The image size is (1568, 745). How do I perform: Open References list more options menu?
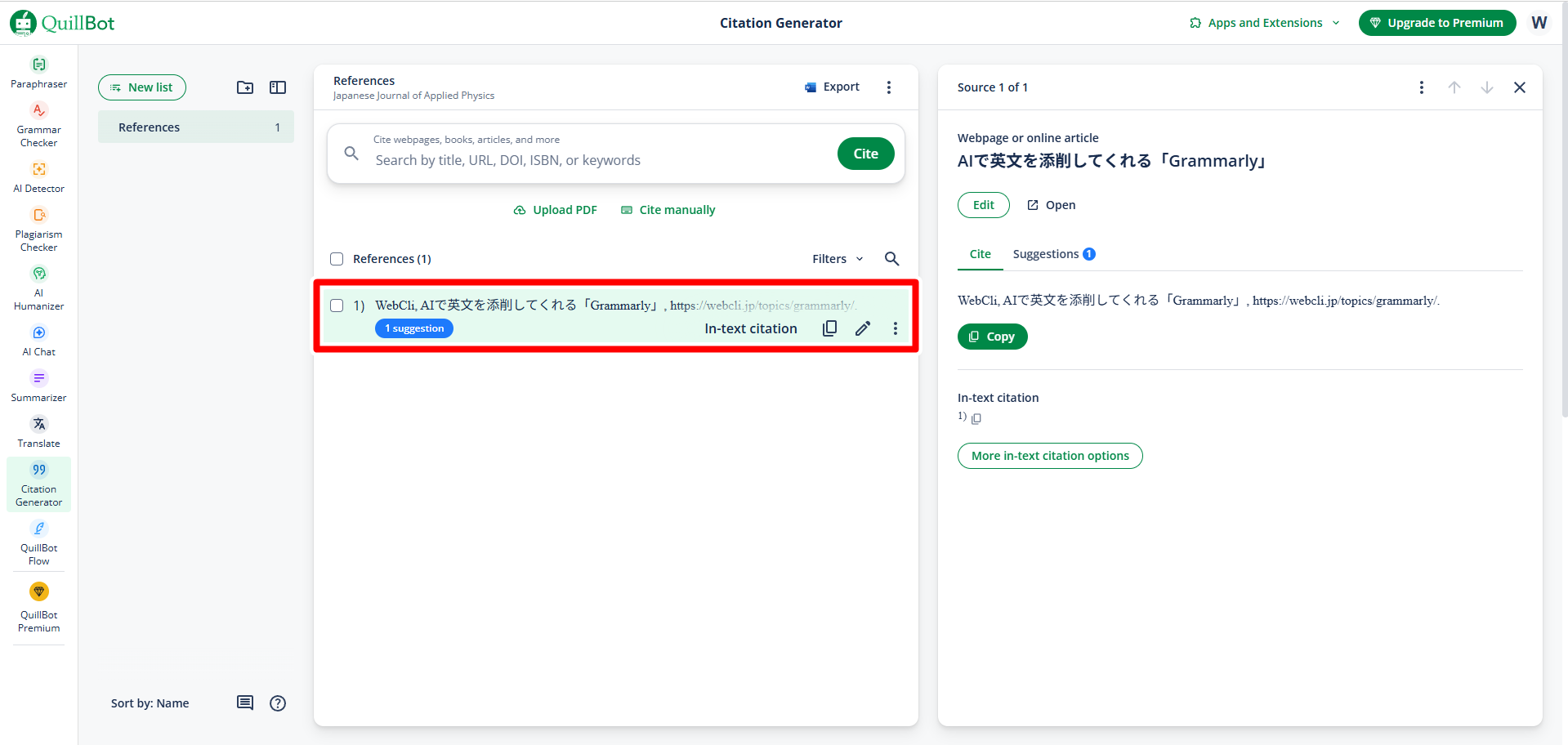[x=889, y=87]
